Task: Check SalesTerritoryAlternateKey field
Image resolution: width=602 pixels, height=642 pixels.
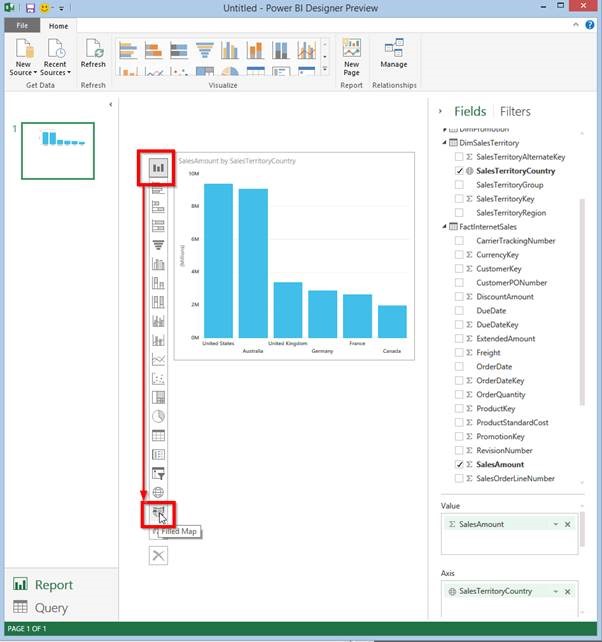Action: pyautogui.click(x=459, y=157)
